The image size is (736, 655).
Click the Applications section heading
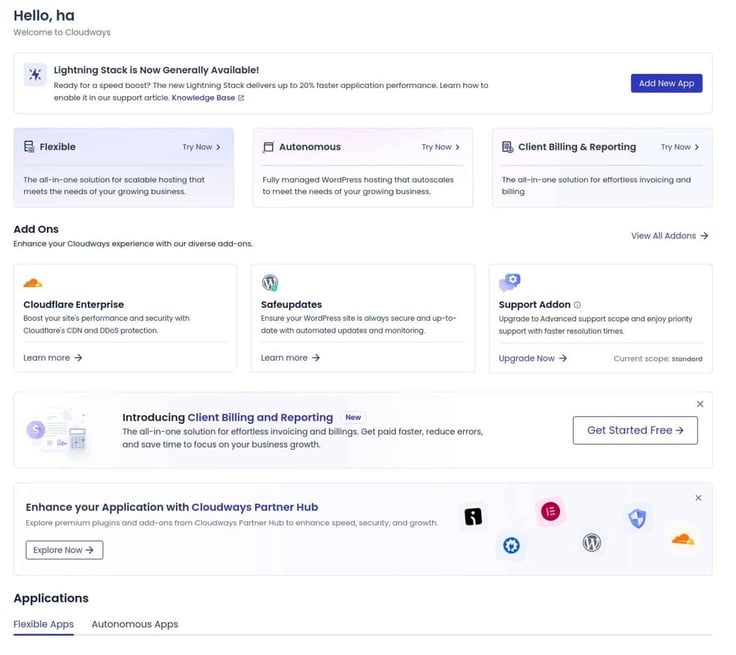point(51,599)
